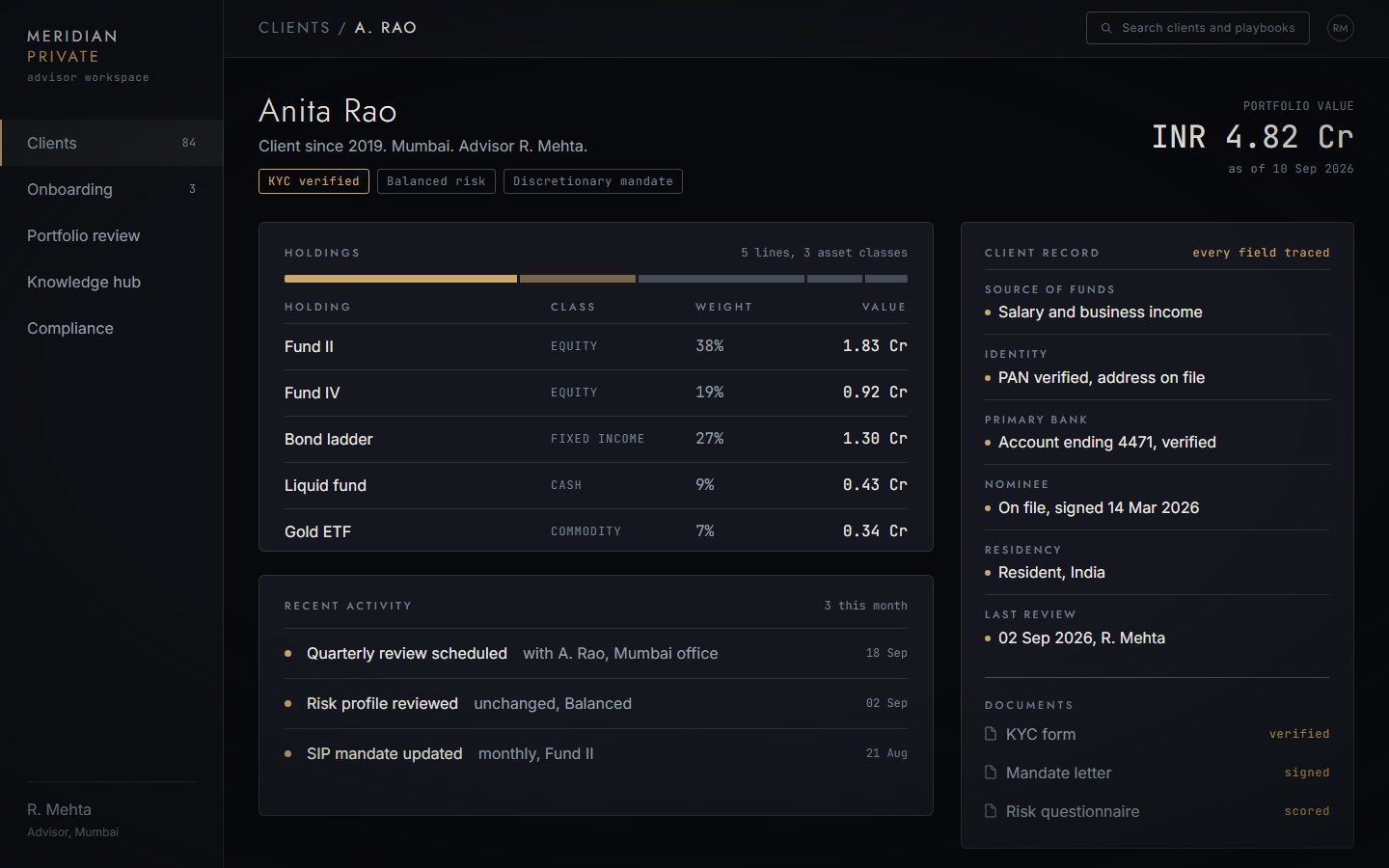Click the Risk questionnaire document icon
The width and height of the screenshot is (1389, 868).
tap(991, 811)
